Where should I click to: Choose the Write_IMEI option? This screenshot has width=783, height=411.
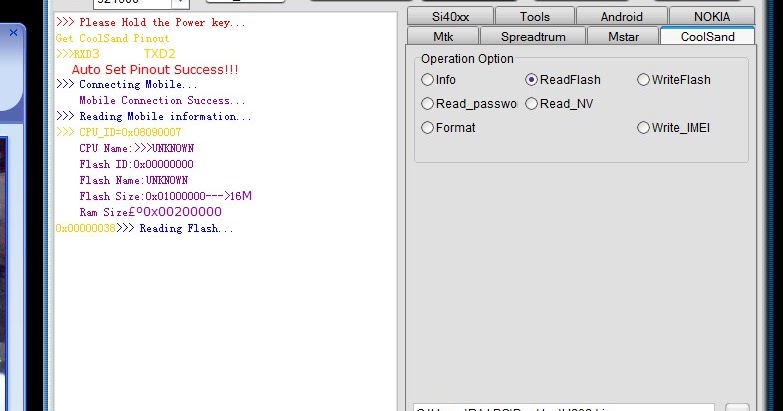coord(674,128)
